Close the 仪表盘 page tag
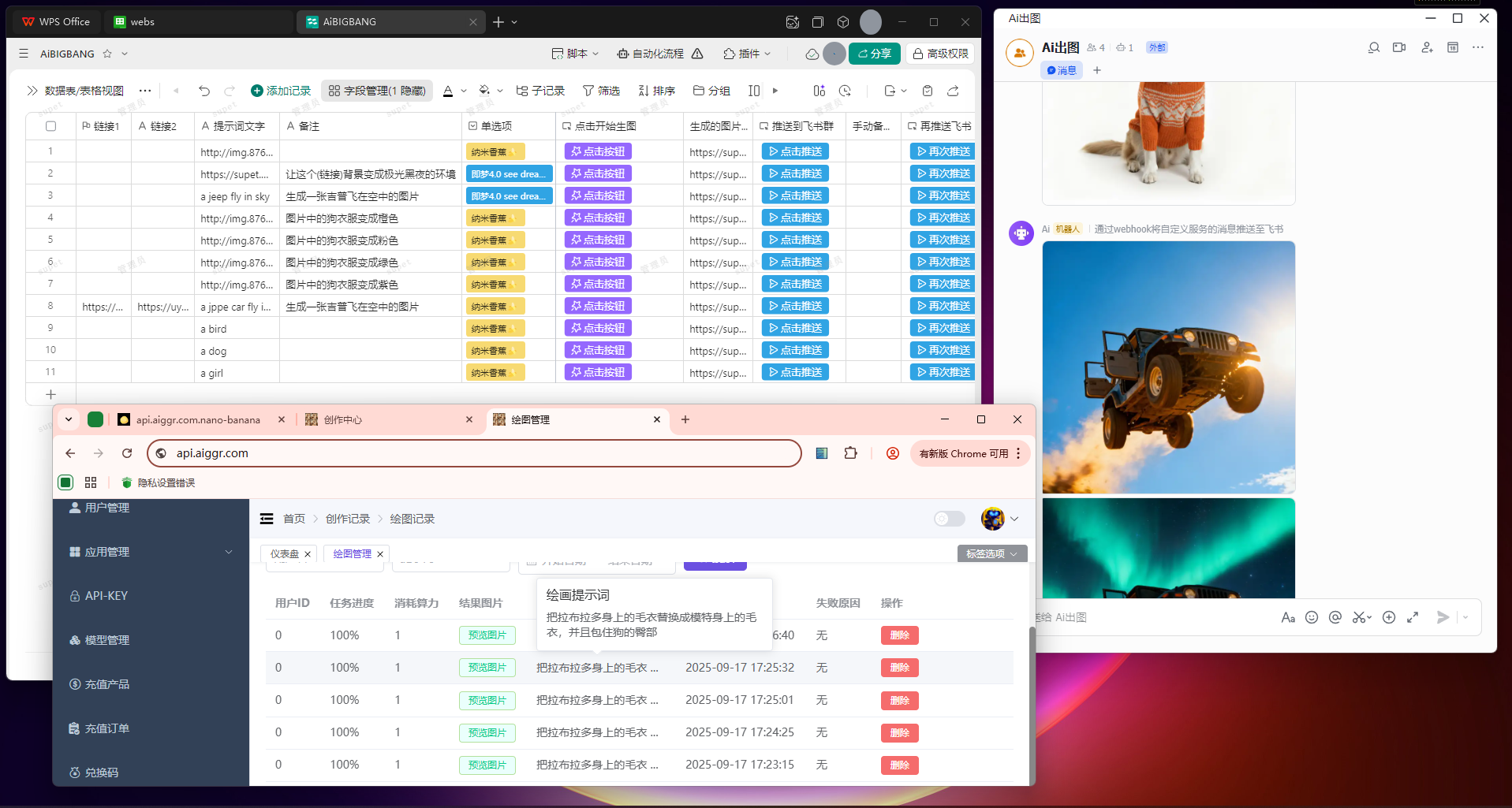The image size is (1512, 808). point(308,554)
